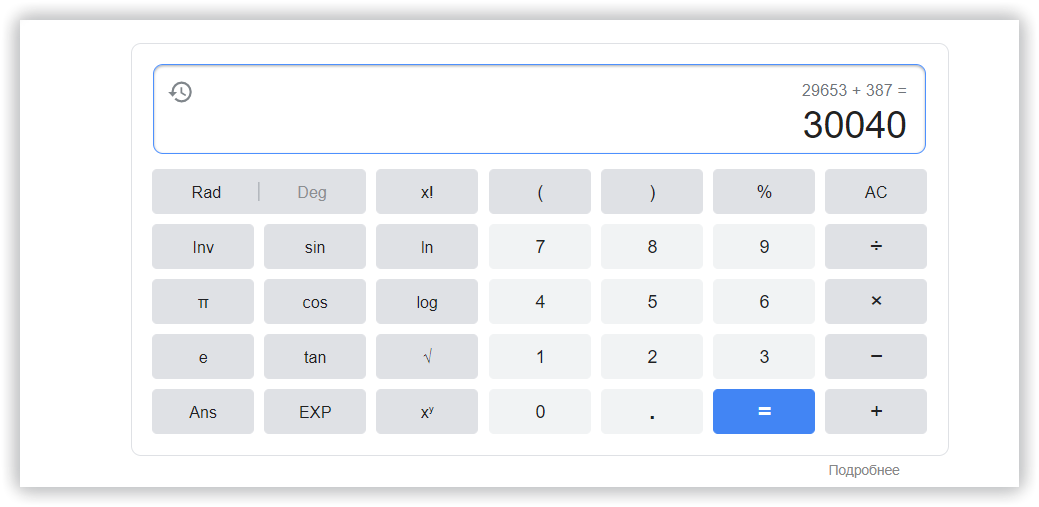The height and width of the screenshot is (507, 1039).
Task: Switch angle mode to Deg
Action: click(312, 192)
